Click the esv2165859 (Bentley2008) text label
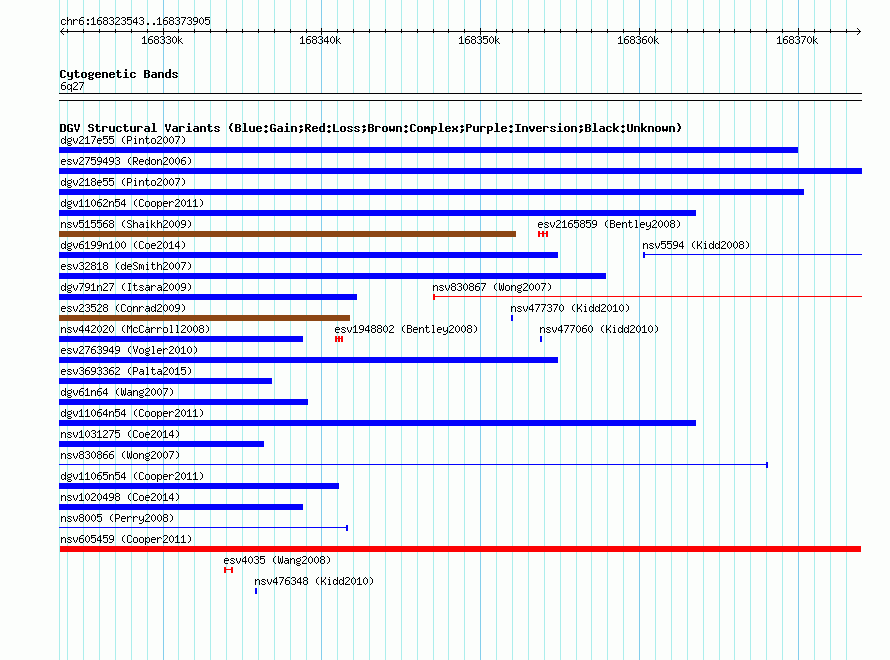The image size is (890, 660). (x=609, y=224)
